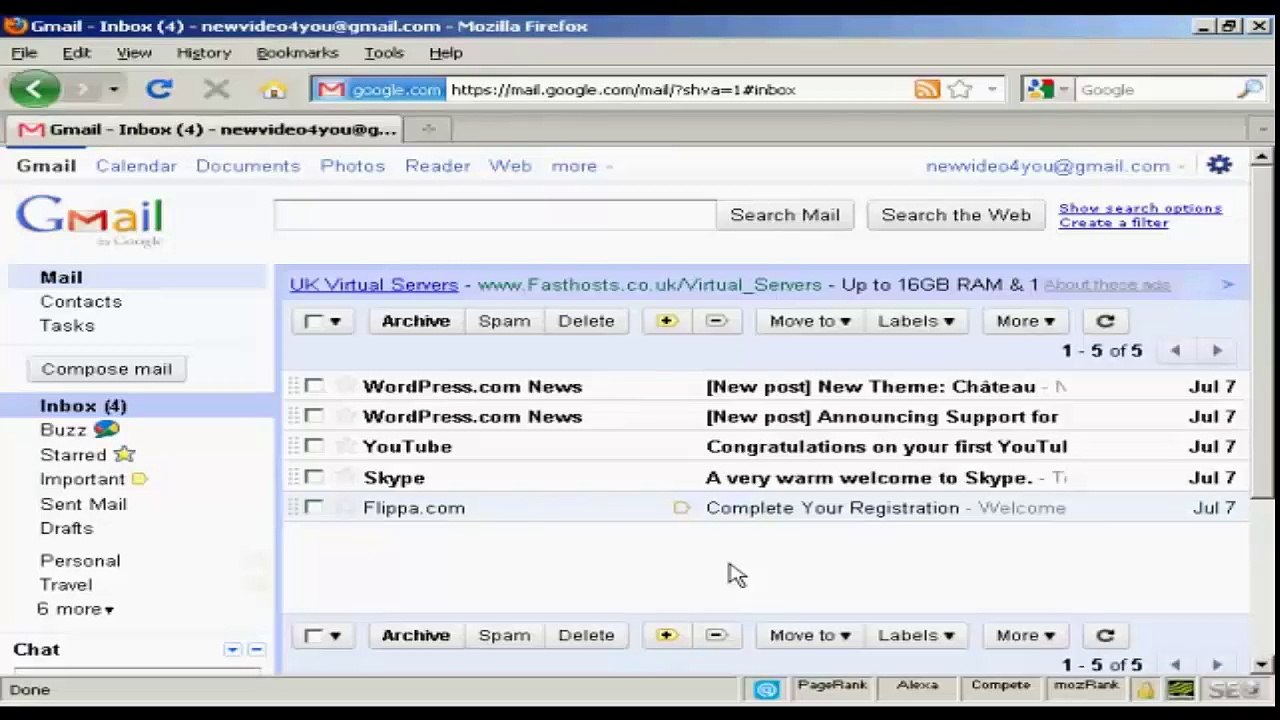Star the YouTube email
Image resolution: width=1280 pixels, height=720 pixels.
point(344,446)
